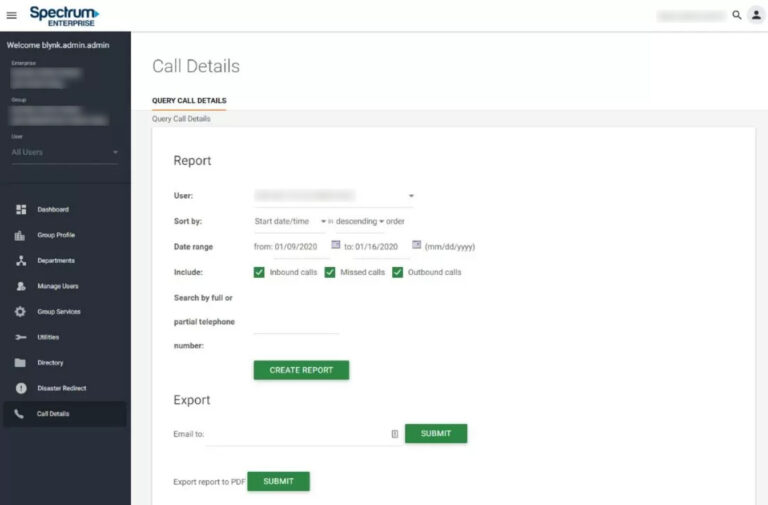Image resolution: width=768 pixels, height=505 pixels.
Task: Open the user account avatar menu
Action: pyautogui.click(x=756, y=15)
